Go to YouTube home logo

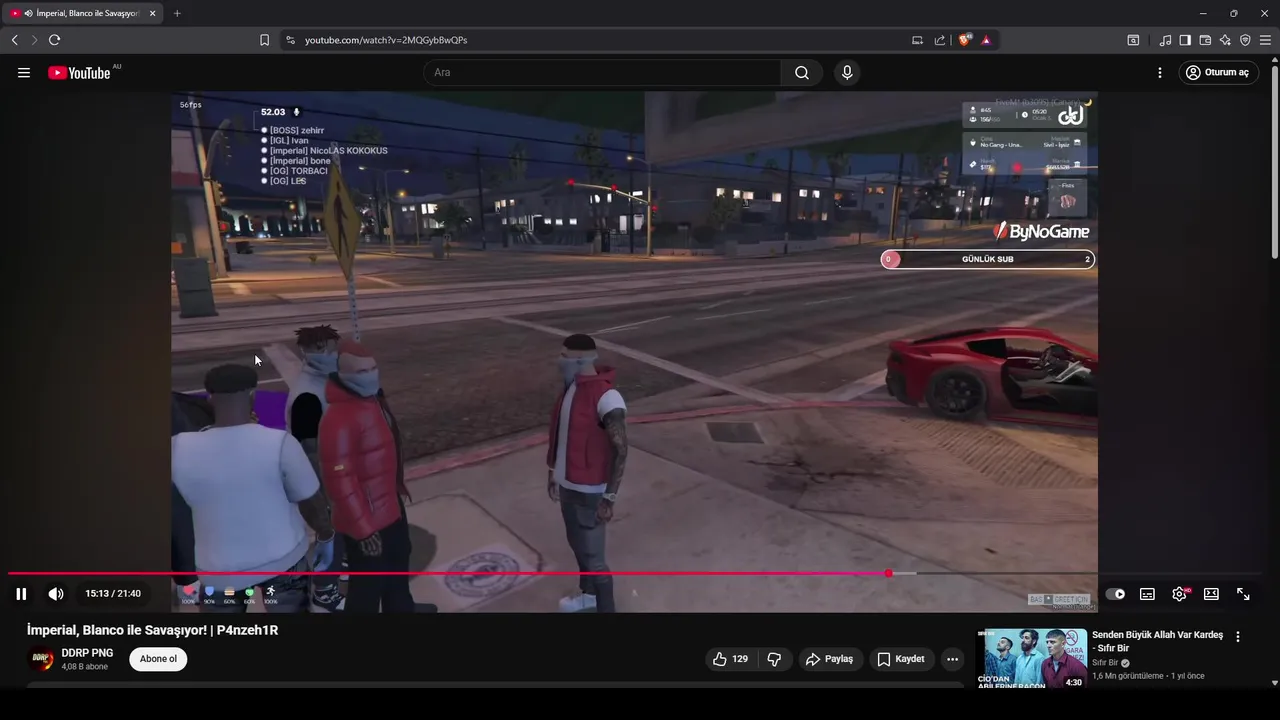pyautogui.click(x=80, y=73)
